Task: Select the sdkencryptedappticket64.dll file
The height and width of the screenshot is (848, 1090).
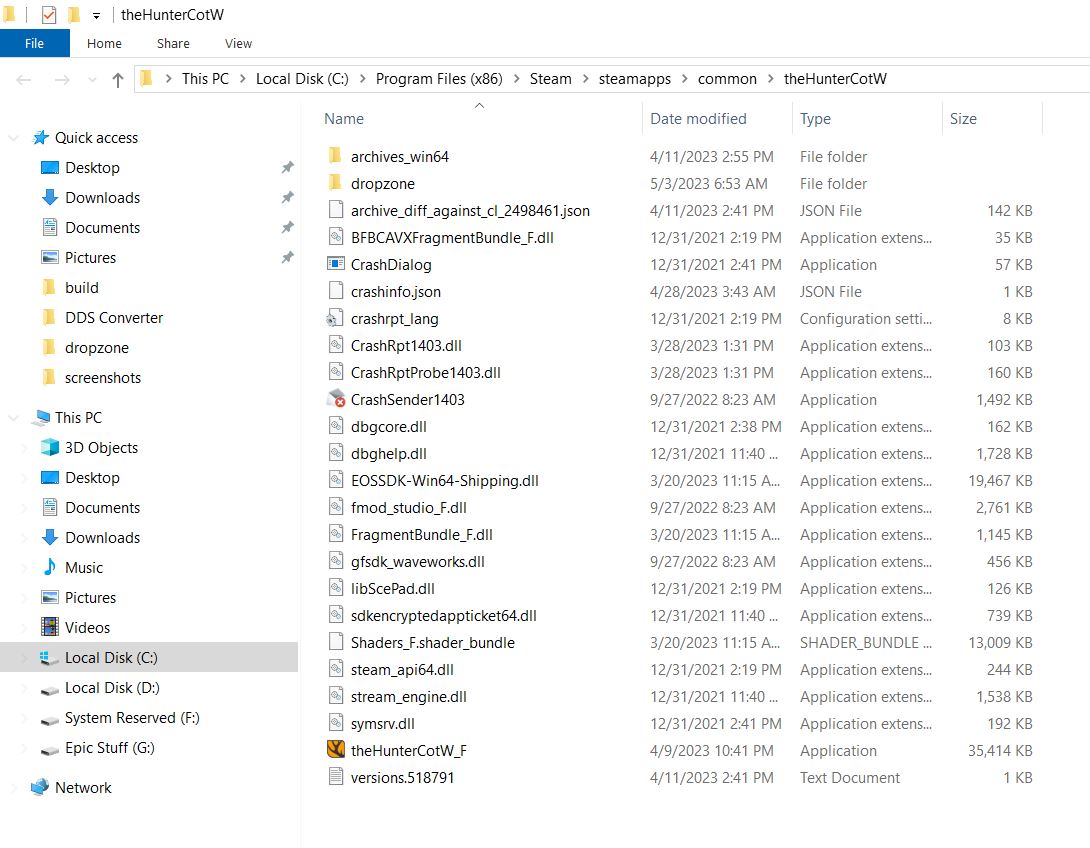Action: (x=444, y=615)
